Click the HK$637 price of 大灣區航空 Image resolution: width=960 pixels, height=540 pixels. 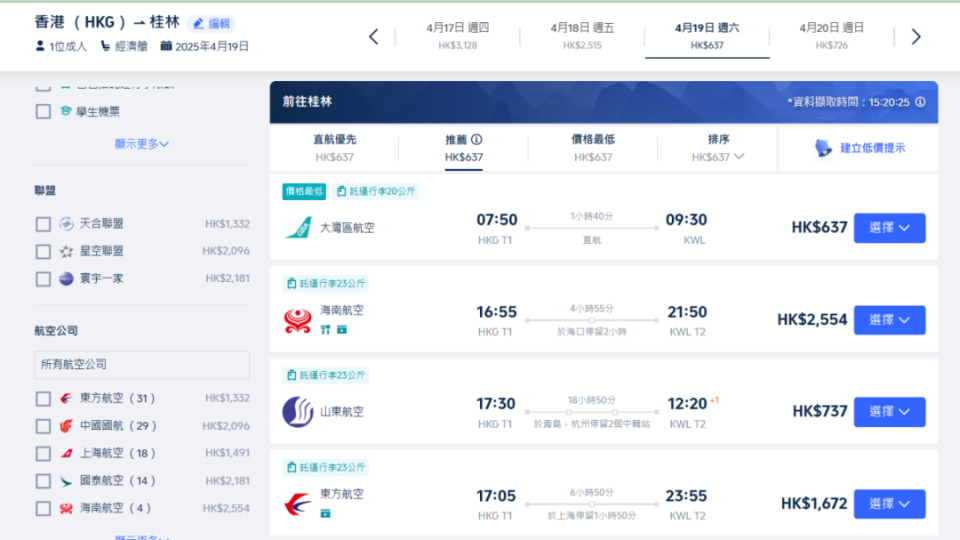point(819,228)
